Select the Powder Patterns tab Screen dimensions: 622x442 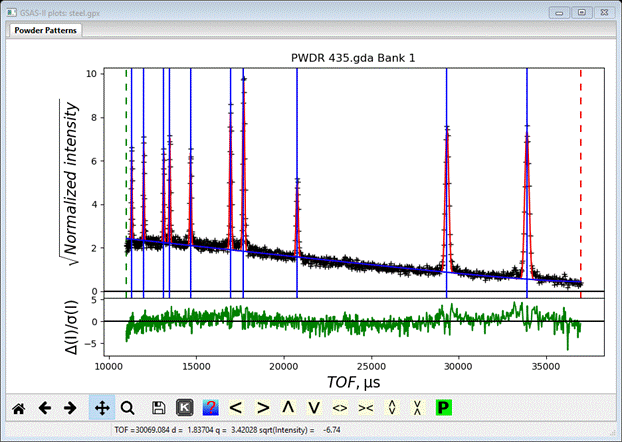(46, 30)
